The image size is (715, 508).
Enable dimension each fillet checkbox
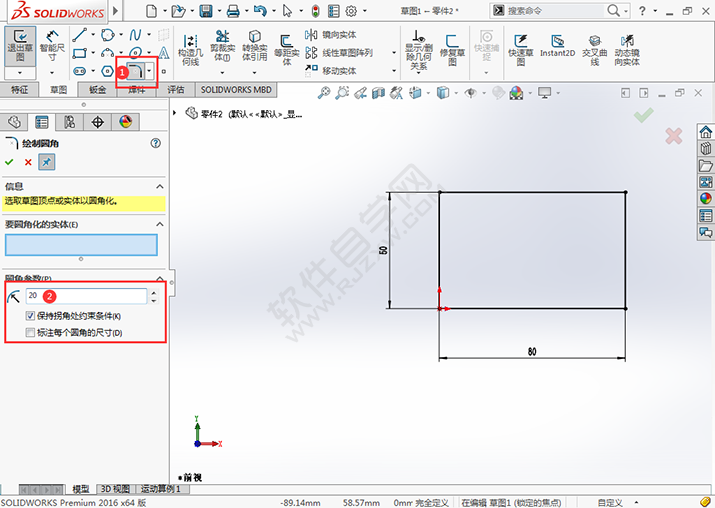pyautogui.click(x=31, y=332)
